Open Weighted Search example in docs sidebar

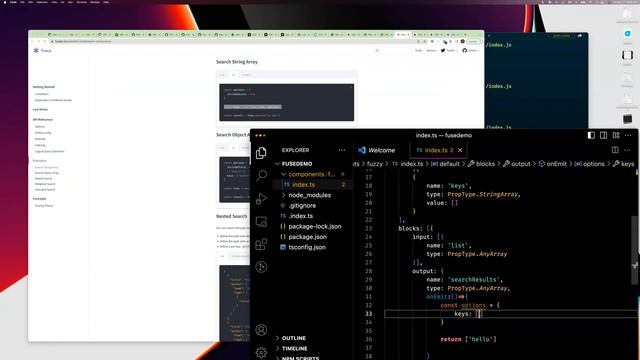[45, 184]
